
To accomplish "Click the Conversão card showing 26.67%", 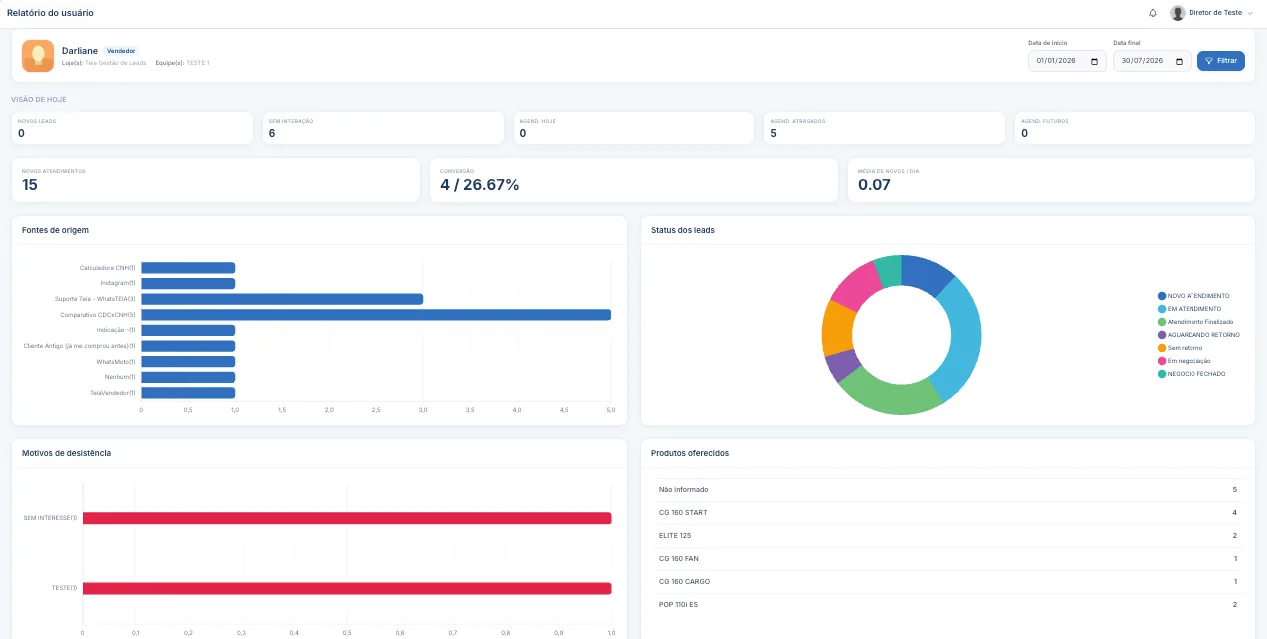I will (634, 180).
